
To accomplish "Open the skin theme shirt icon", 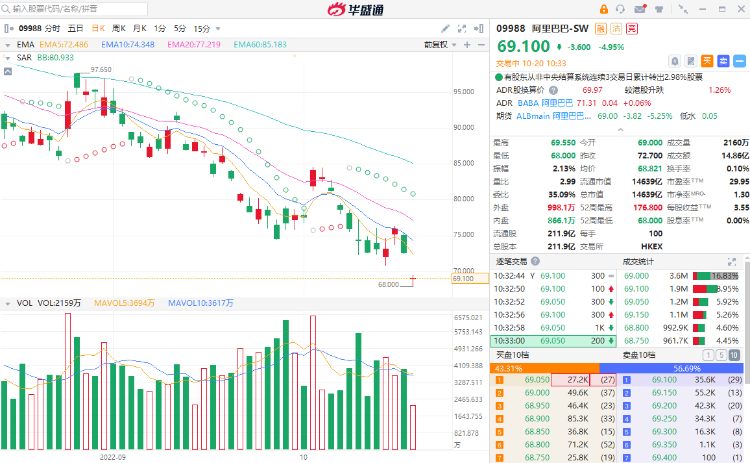I will [659, 9].
